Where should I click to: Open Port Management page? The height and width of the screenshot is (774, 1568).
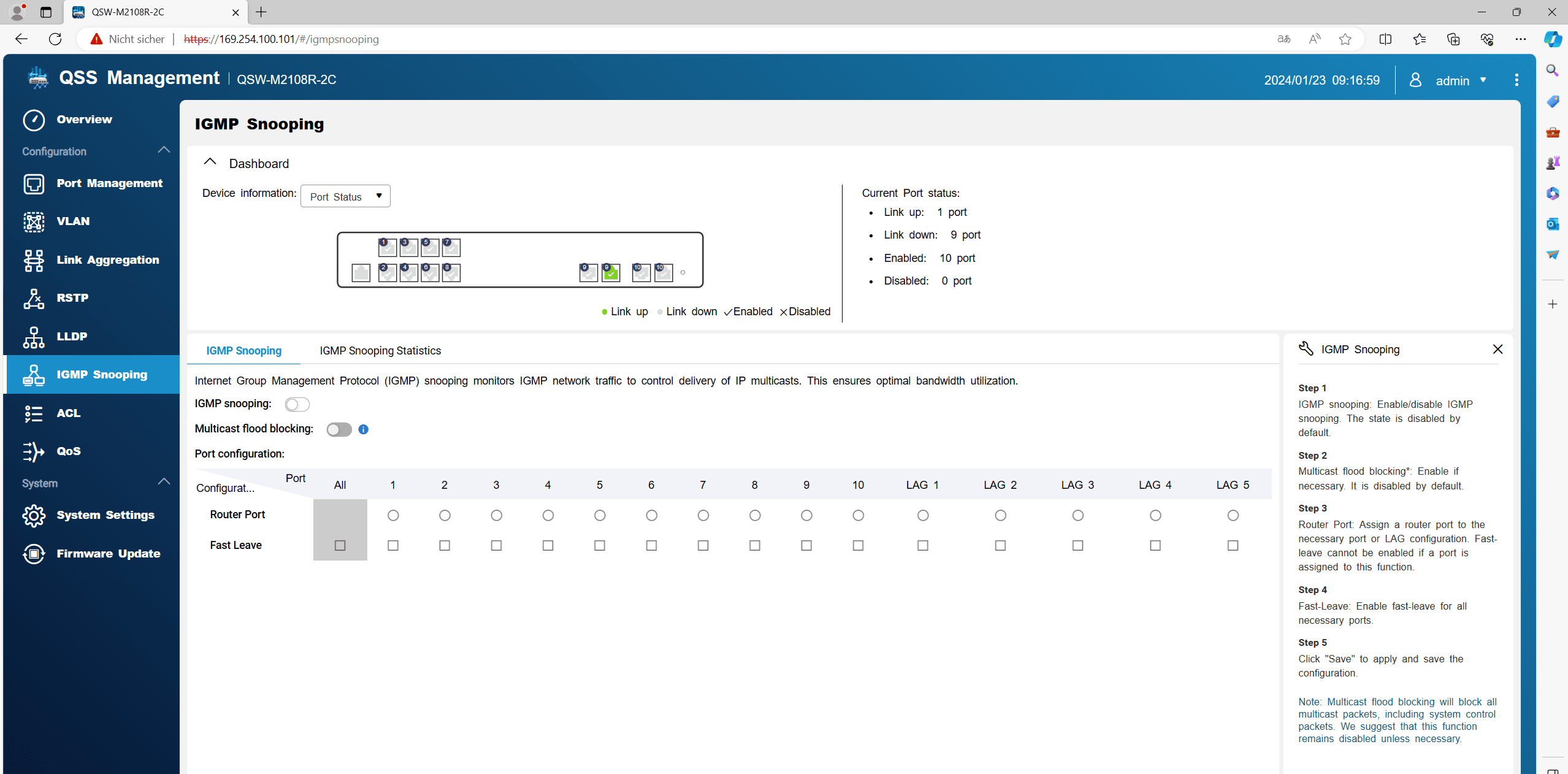coord(109,183)
